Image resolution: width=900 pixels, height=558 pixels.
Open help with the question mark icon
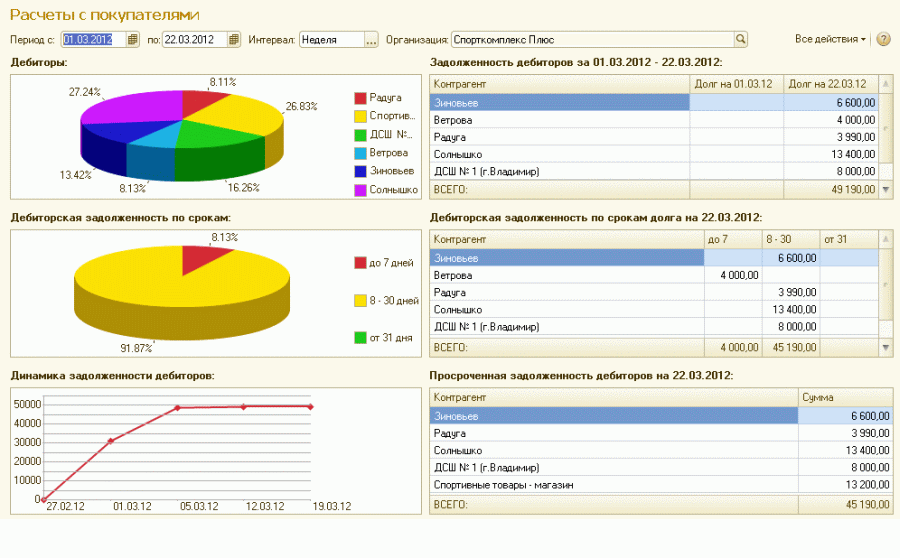883,40
